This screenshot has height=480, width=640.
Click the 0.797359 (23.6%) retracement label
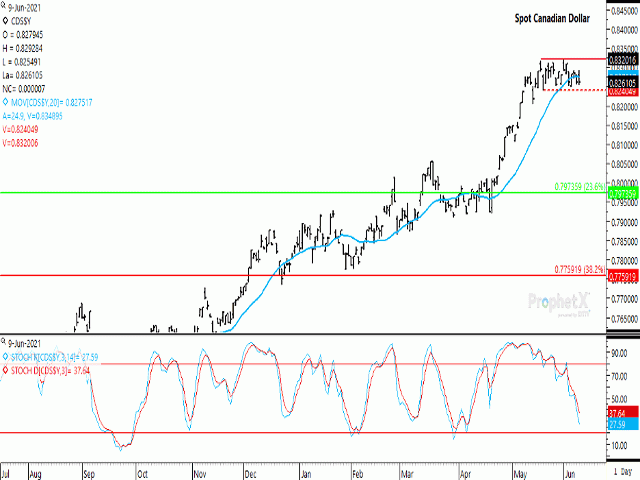[579, 186]
